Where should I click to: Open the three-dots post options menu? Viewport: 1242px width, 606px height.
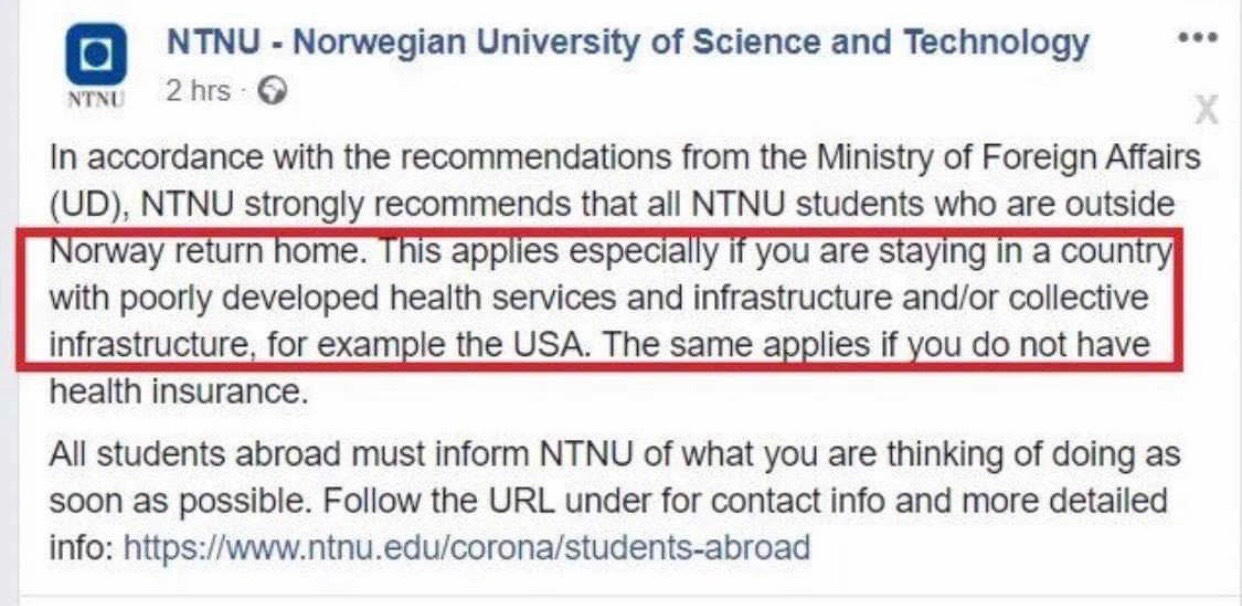pos(1197,38)
